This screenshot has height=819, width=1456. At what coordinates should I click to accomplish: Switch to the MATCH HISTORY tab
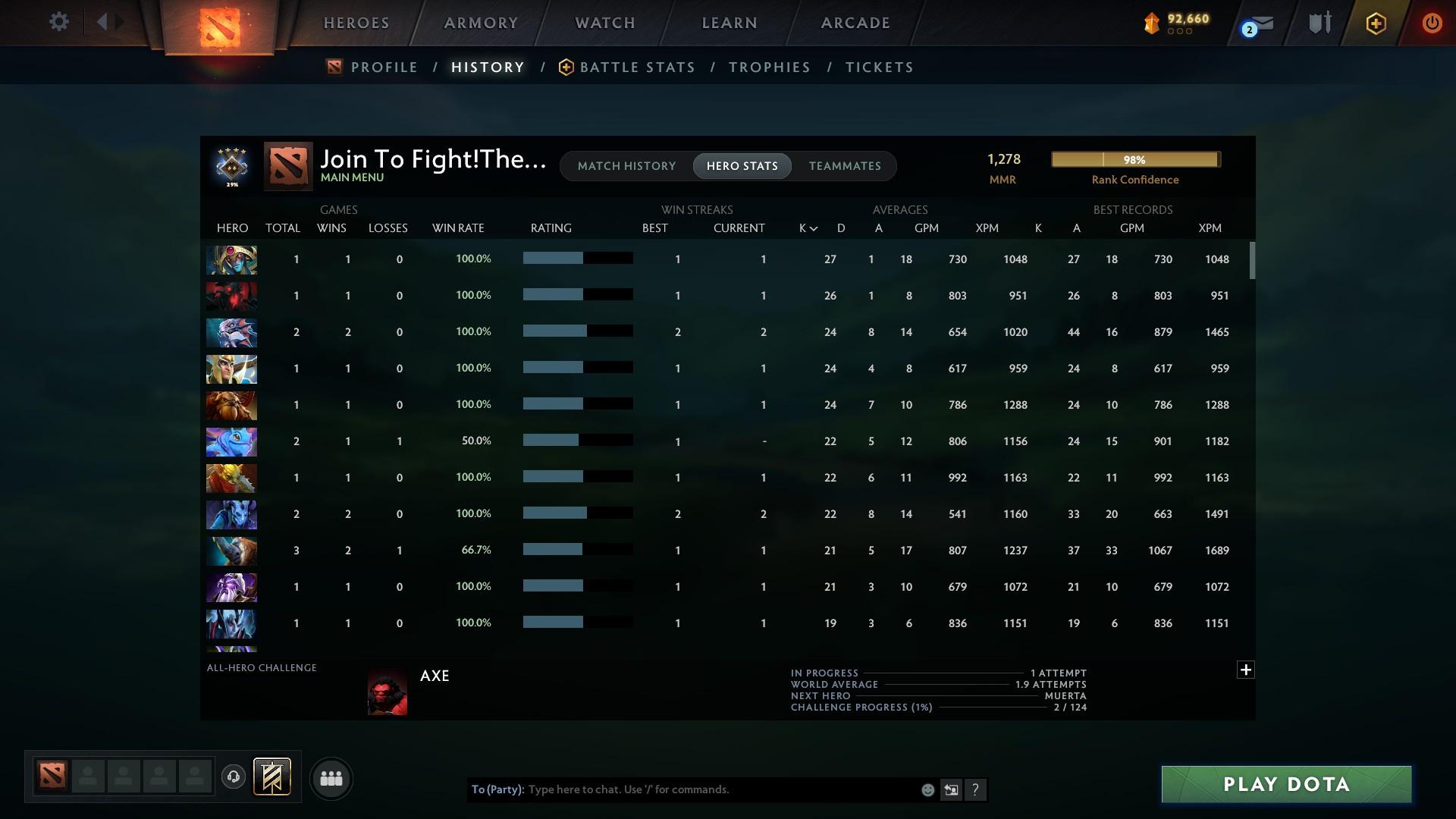coord(626,166)
